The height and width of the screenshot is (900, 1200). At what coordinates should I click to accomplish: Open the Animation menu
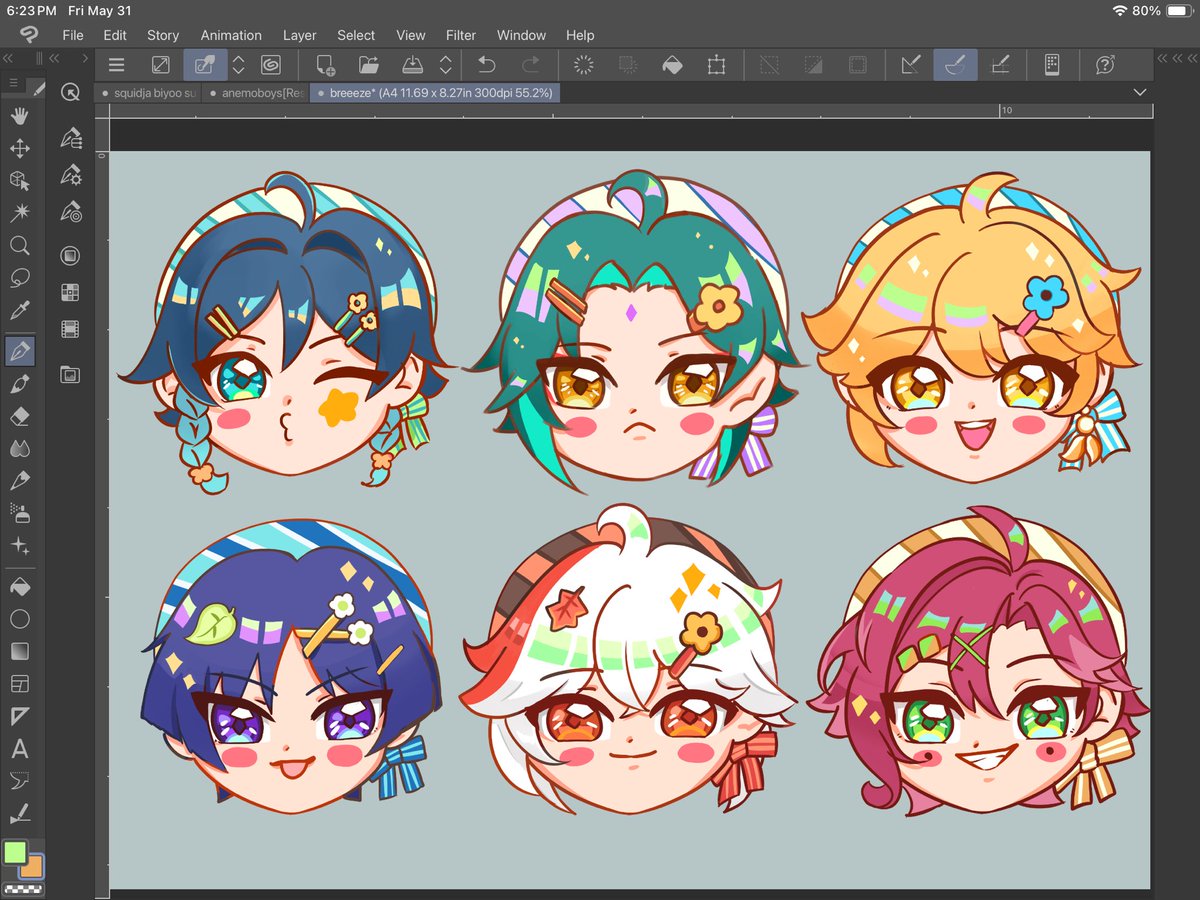click(x=231, y=35)
